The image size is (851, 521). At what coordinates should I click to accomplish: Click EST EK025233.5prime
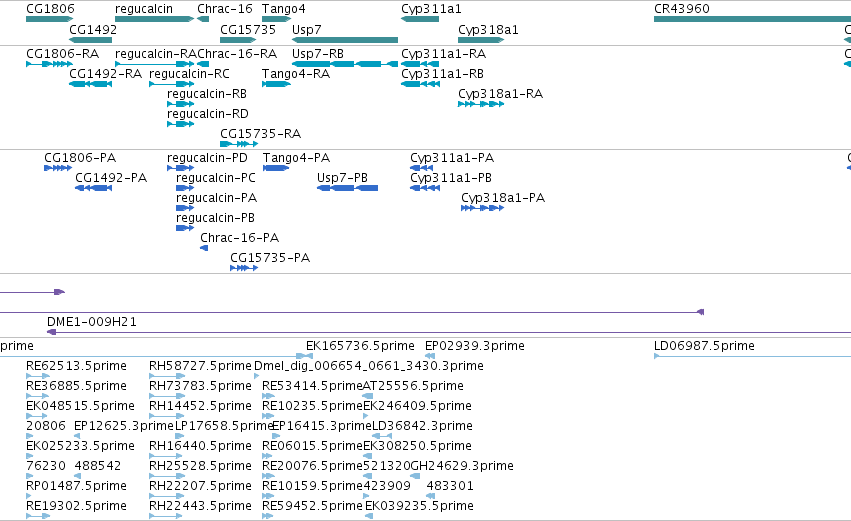coord(80,446)
